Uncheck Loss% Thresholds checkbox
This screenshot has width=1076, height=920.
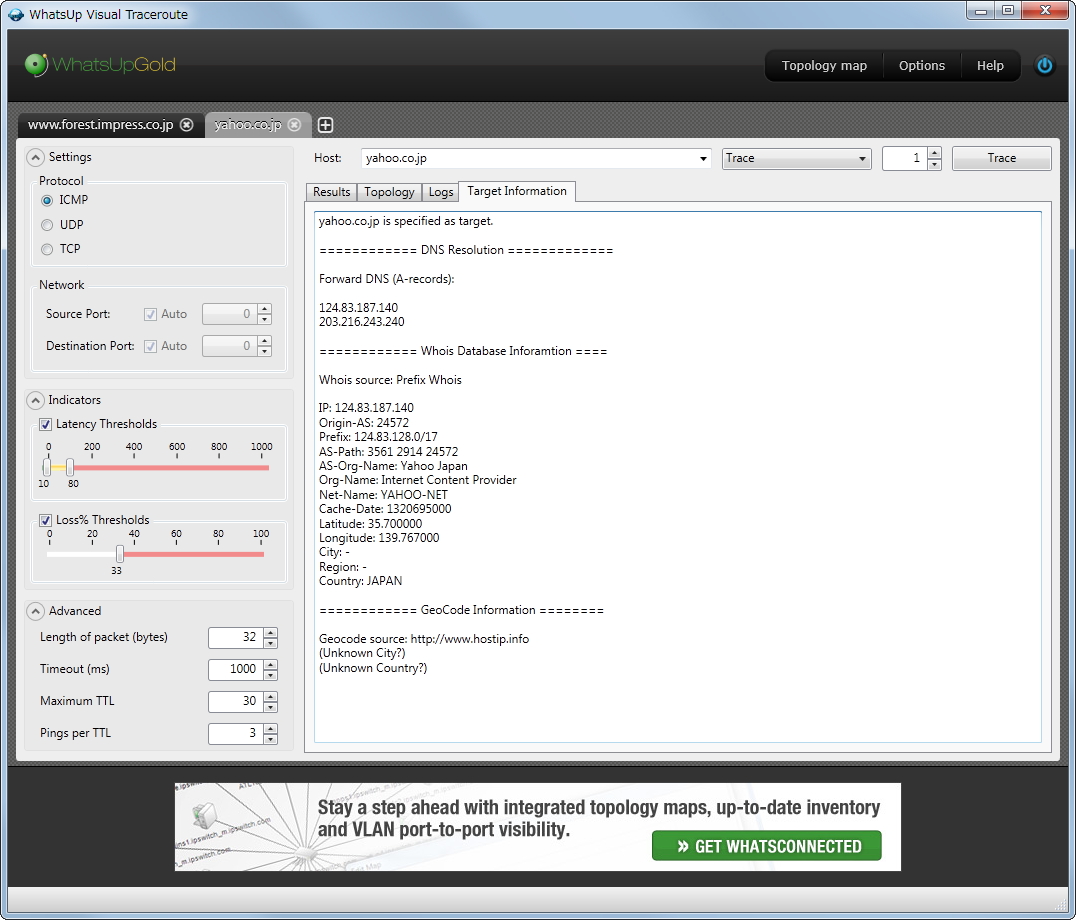click(45, 521)
